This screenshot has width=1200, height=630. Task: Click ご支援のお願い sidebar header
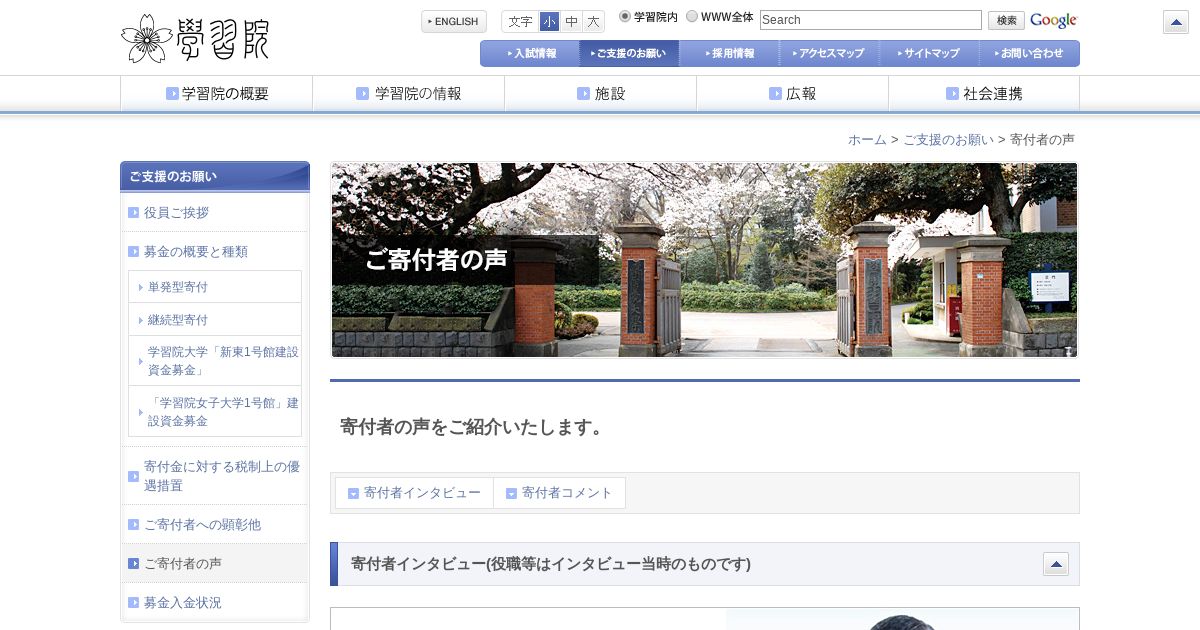point(215,176)
